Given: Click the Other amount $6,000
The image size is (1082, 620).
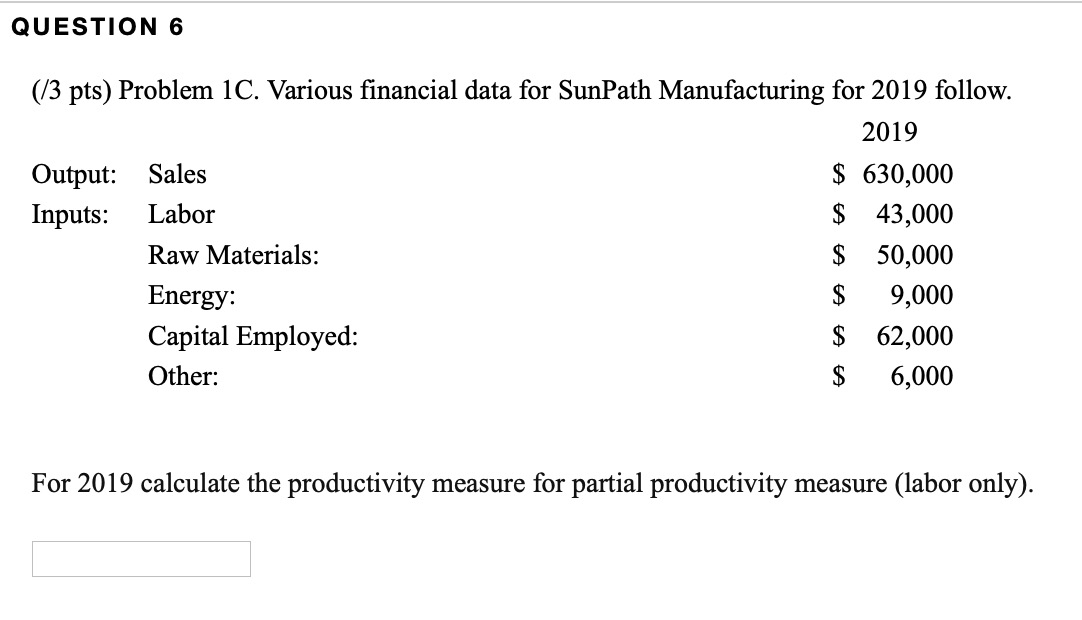Looking at the screenshot, I should coord(905,376).
